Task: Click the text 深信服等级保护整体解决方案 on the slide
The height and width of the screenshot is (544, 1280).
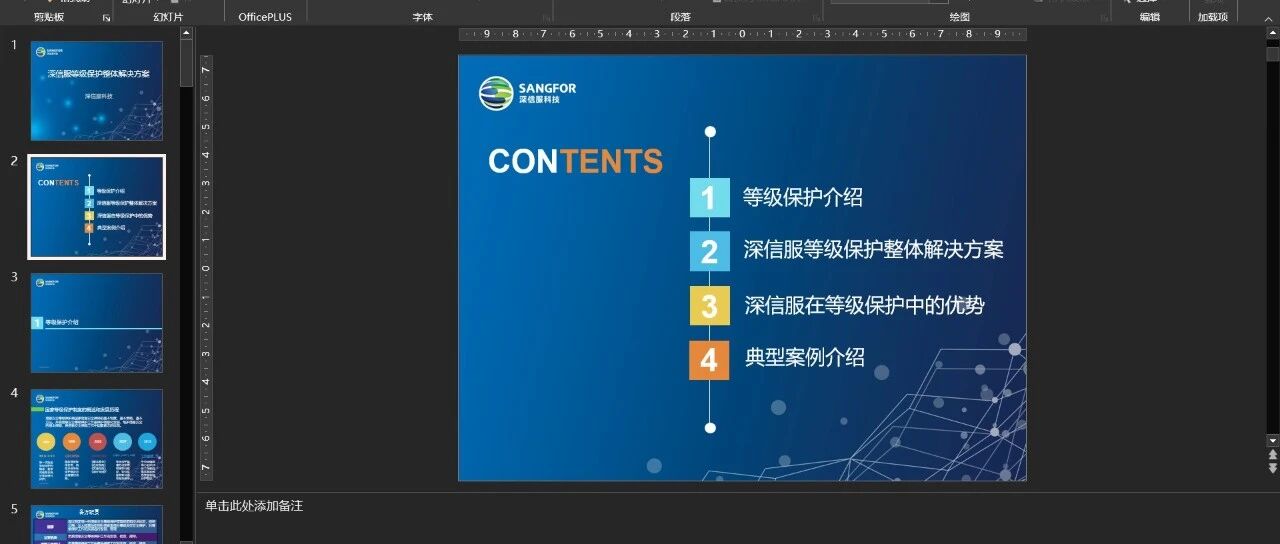Action: point(873,250)
